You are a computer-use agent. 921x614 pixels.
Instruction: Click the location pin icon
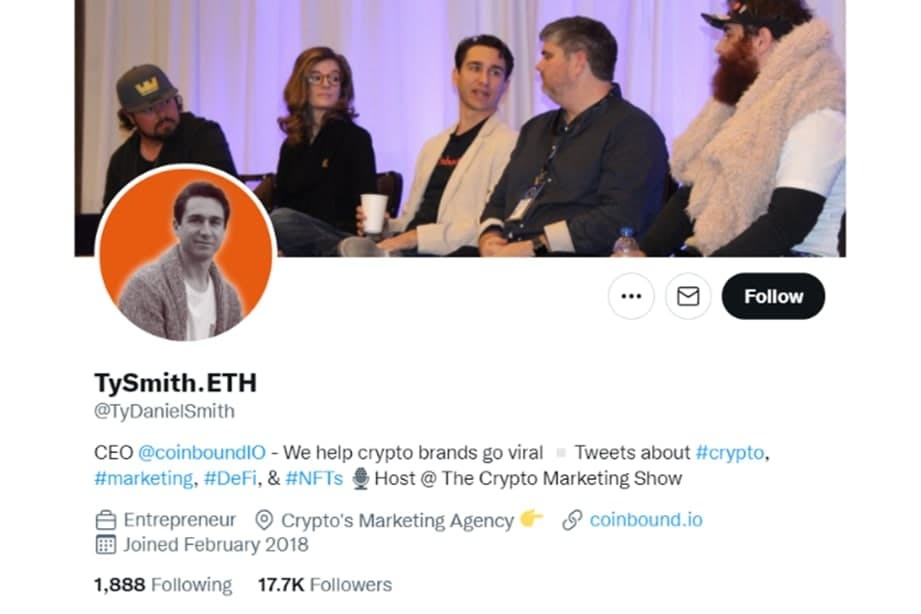click(264, 520)
